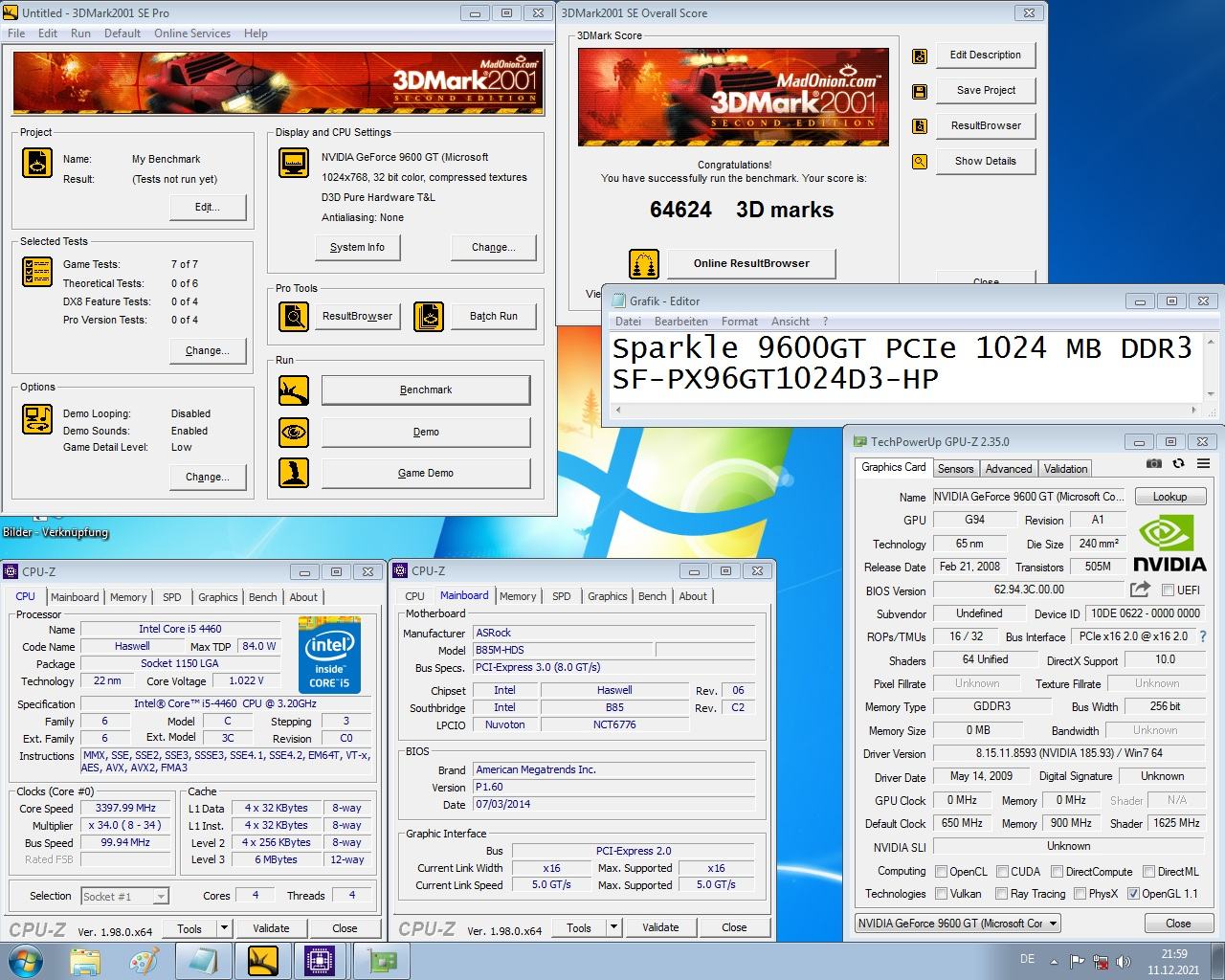Switch to the Advanced tab in GPU-Z
The width and height of the screenshot is (1225, 980).
1009,469
